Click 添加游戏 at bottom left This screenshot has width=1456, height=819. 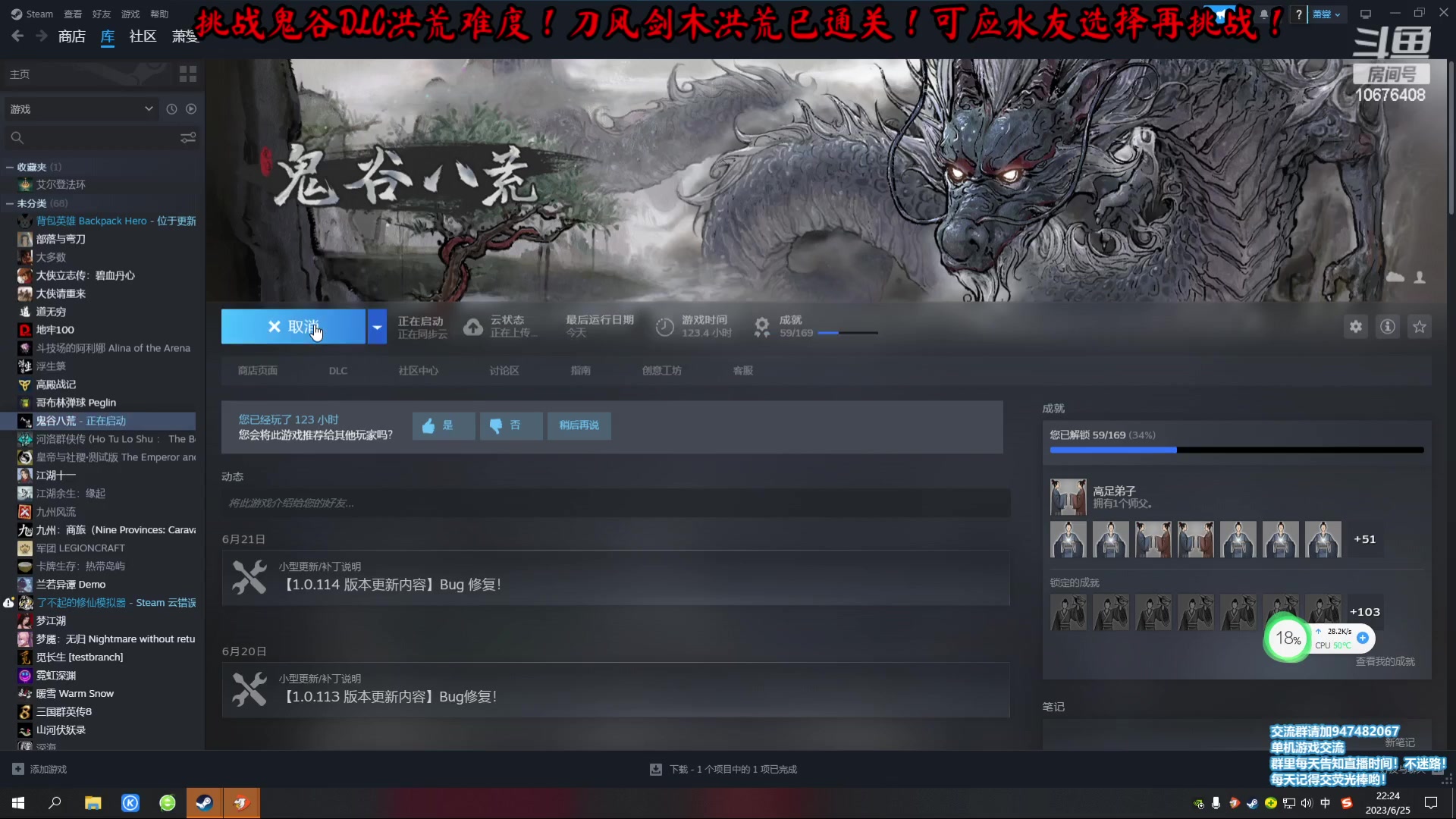coord(40,770)
